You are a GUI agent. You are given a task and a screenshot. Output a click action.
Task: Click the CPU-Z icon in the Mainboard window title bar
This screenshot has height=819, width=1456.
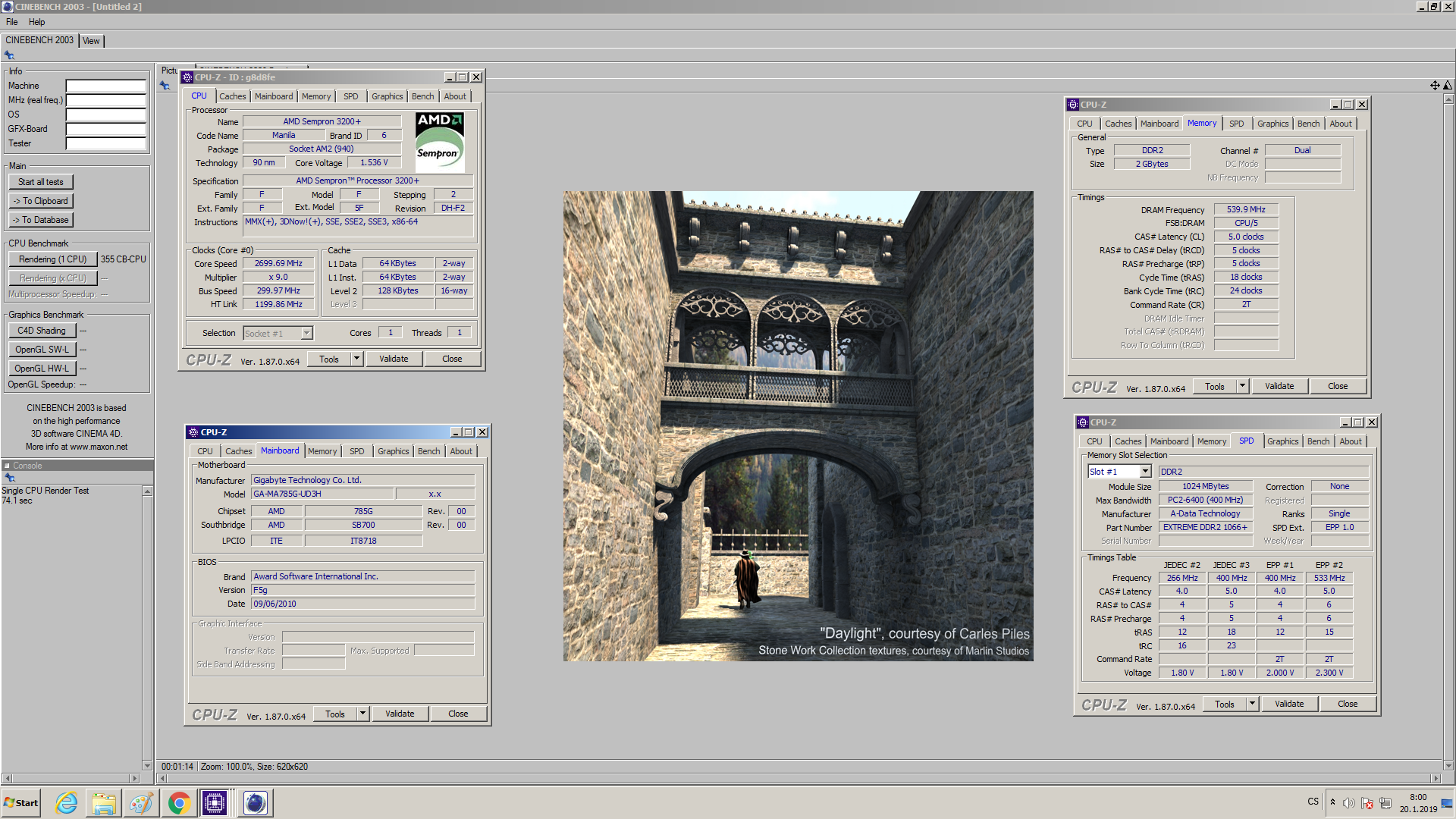tap(193, 432)
